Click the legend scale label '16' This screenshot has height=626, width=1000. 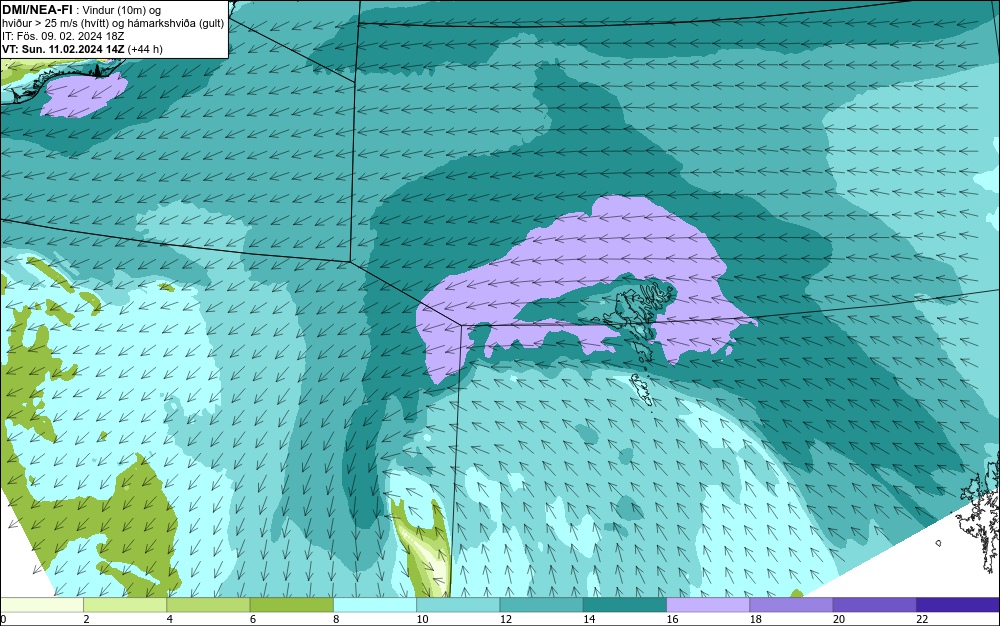tap(672, 619)
